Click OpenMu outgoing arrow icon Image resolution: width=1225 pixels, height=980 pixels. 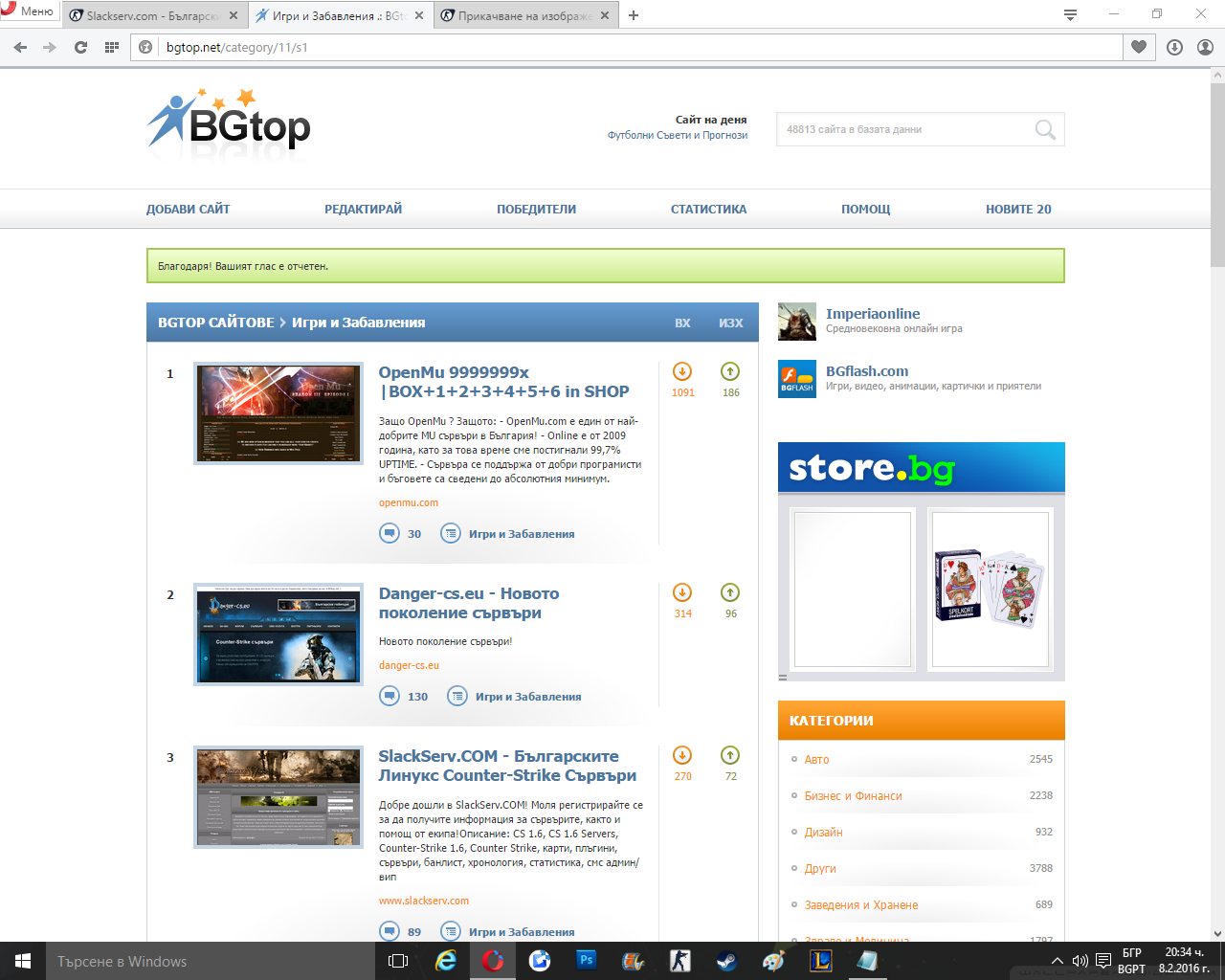point(730,371)
